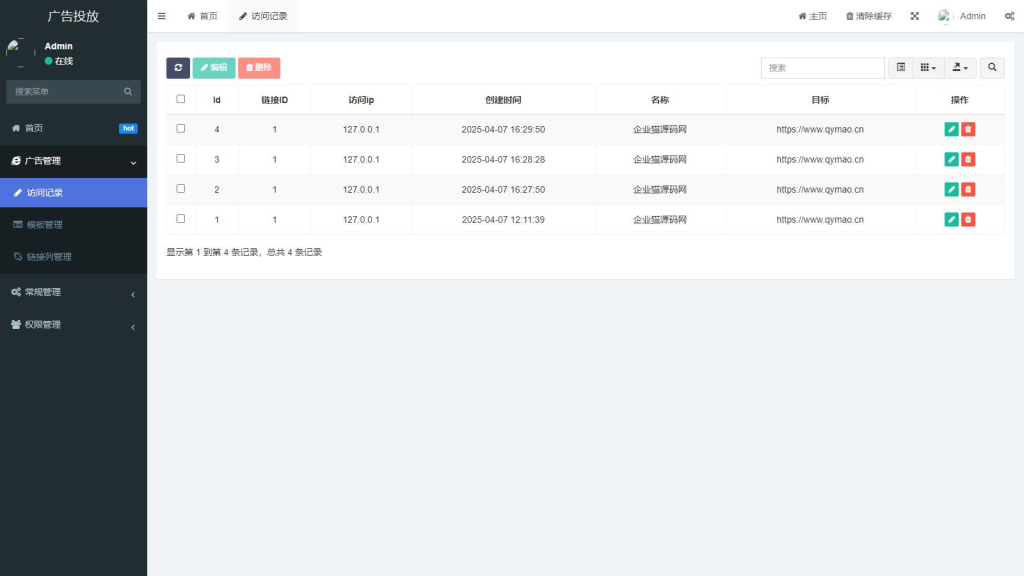Open the export data dropdown
This screenshot has height=576, width=1024.
(x=960, y=68)
